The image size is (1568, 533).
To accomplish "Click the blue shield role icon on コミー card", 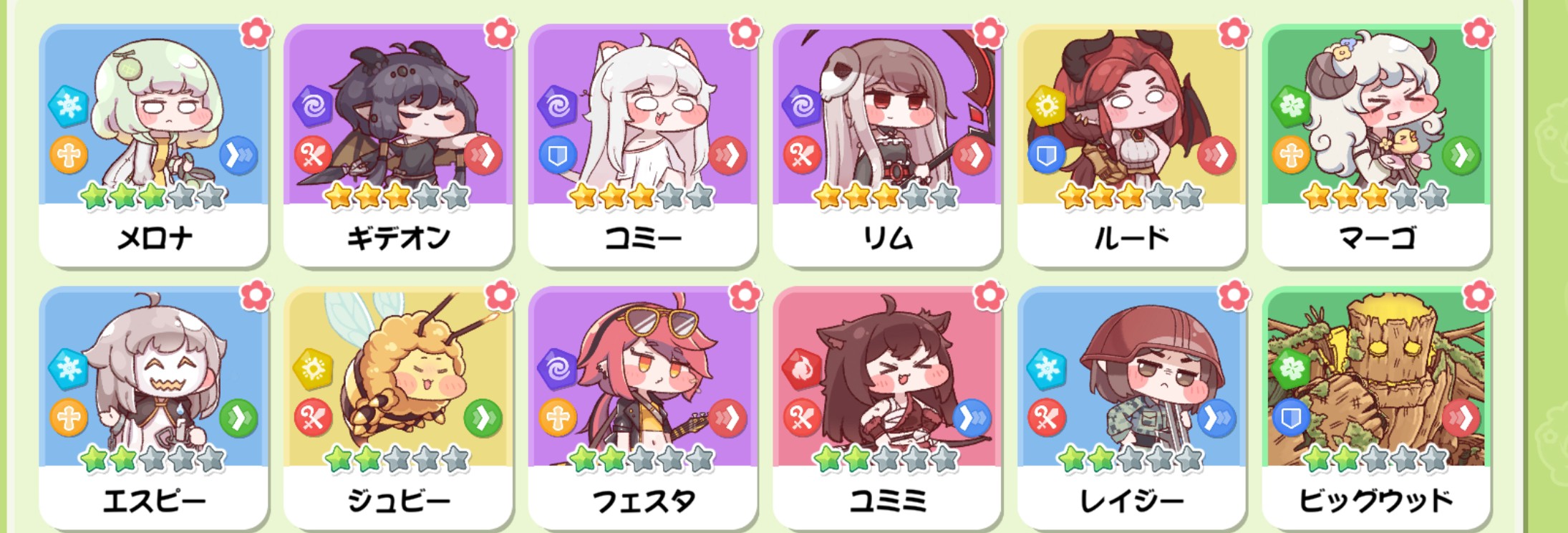I will click(x=558, y=155).
